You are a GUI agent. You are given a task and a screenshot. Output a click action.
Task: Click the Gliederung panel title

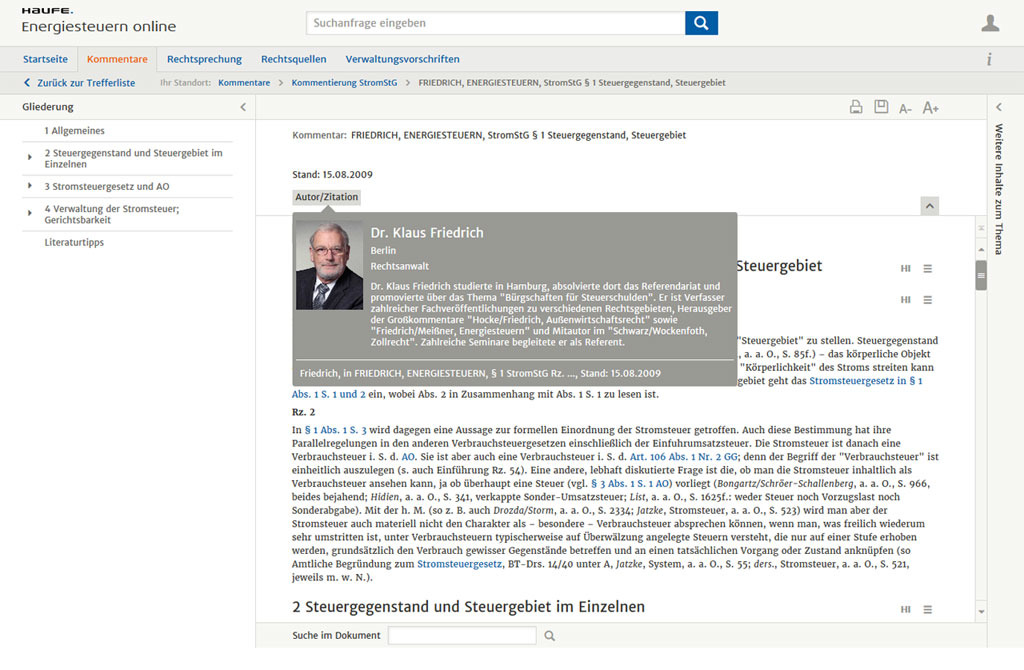[x=48, y=107]
